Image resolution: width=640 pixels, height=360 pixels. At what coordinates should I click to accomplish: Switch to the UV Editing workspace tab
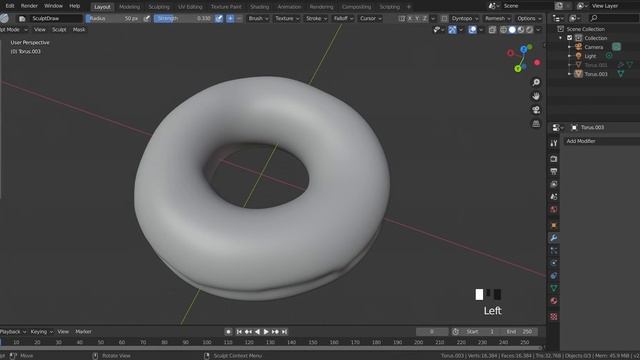point(190,7)
